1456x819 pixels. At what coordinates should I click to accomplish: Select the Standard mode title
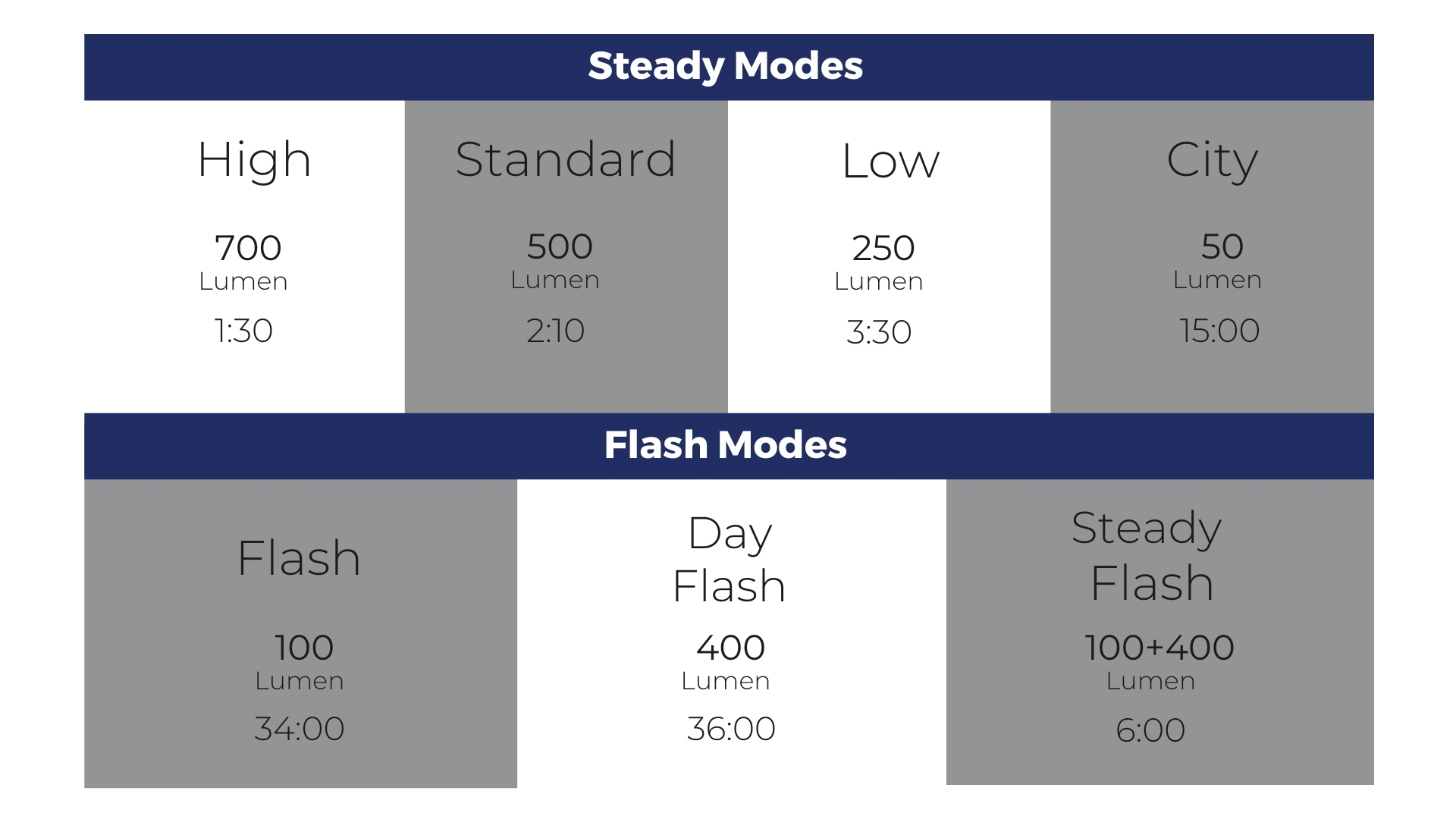click(566, 159)
